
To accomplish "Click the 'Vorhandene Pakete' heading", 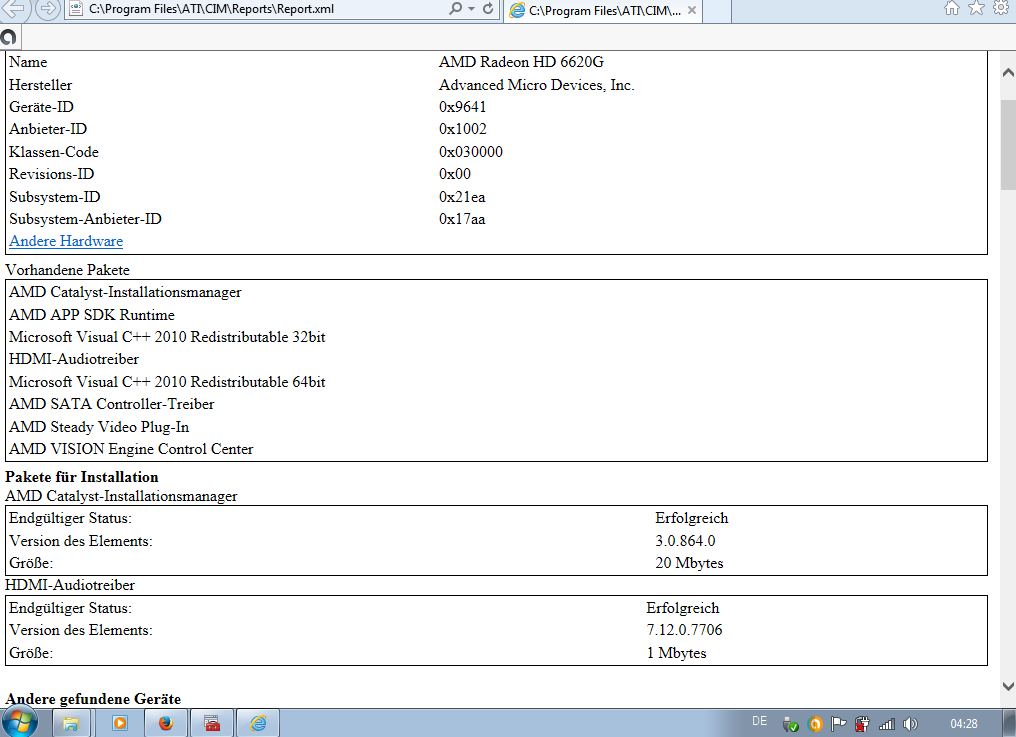I will pos(67,270).
